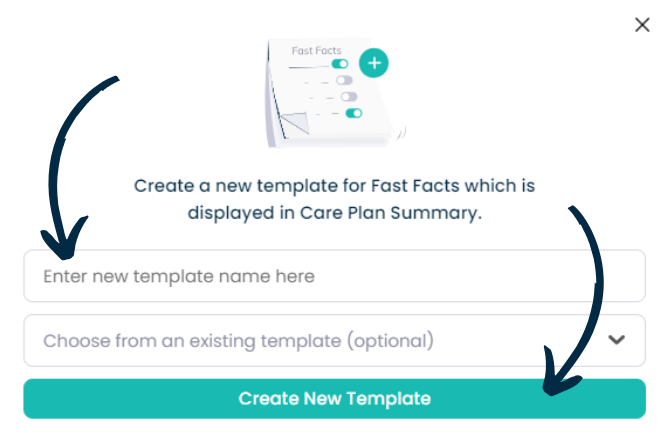672x441 pixels.
Task: Click the "Create a new template" text line
Action: pos(334,186)
